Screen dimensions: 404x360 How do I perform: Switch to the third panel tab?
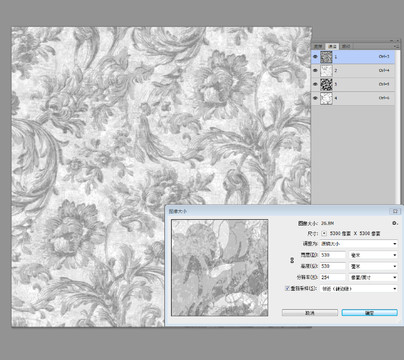pyautogui.click(x=346, y=46)
